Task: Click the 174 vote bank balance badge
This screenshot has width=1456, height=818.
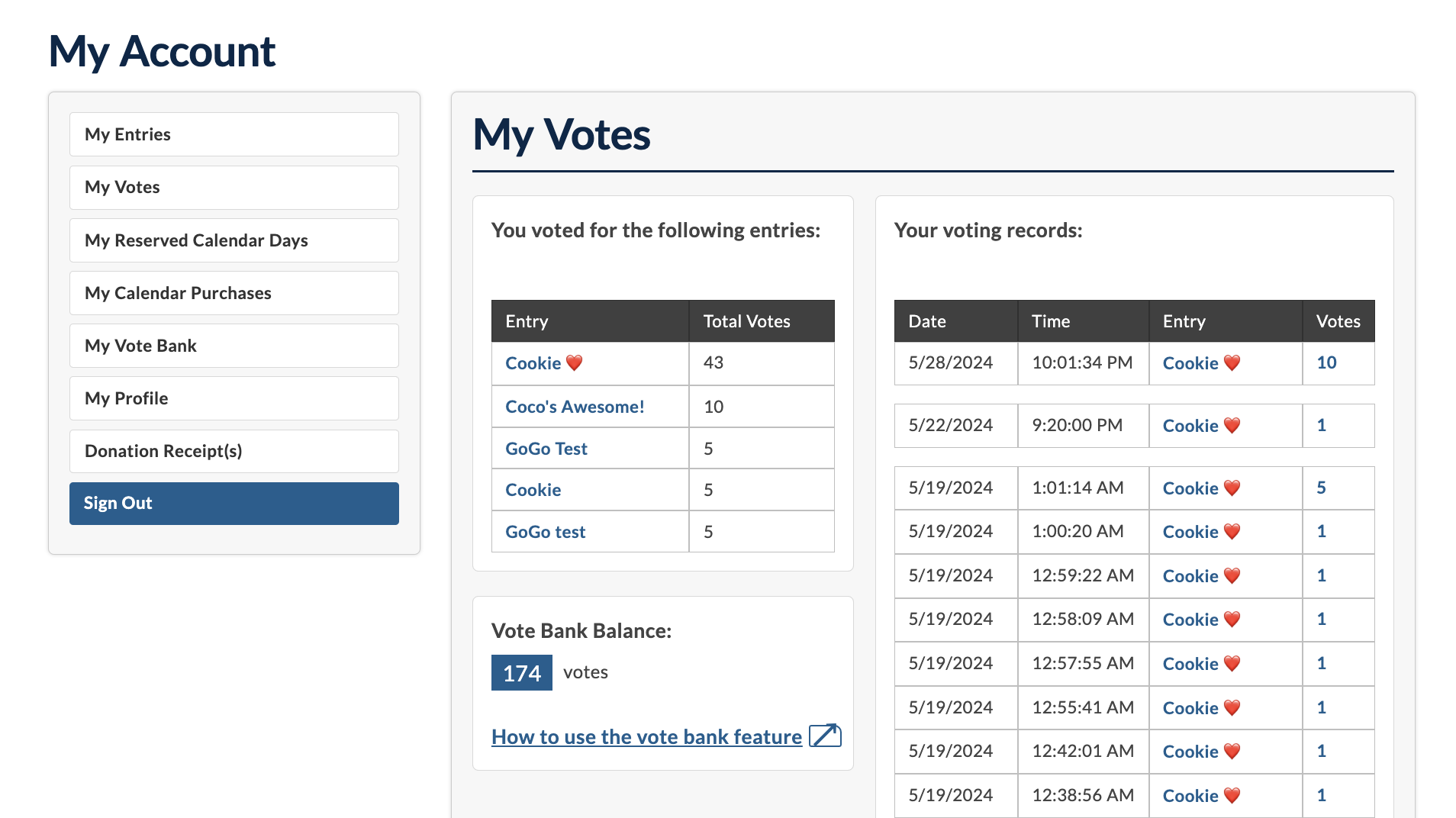Action: (521, 673)
